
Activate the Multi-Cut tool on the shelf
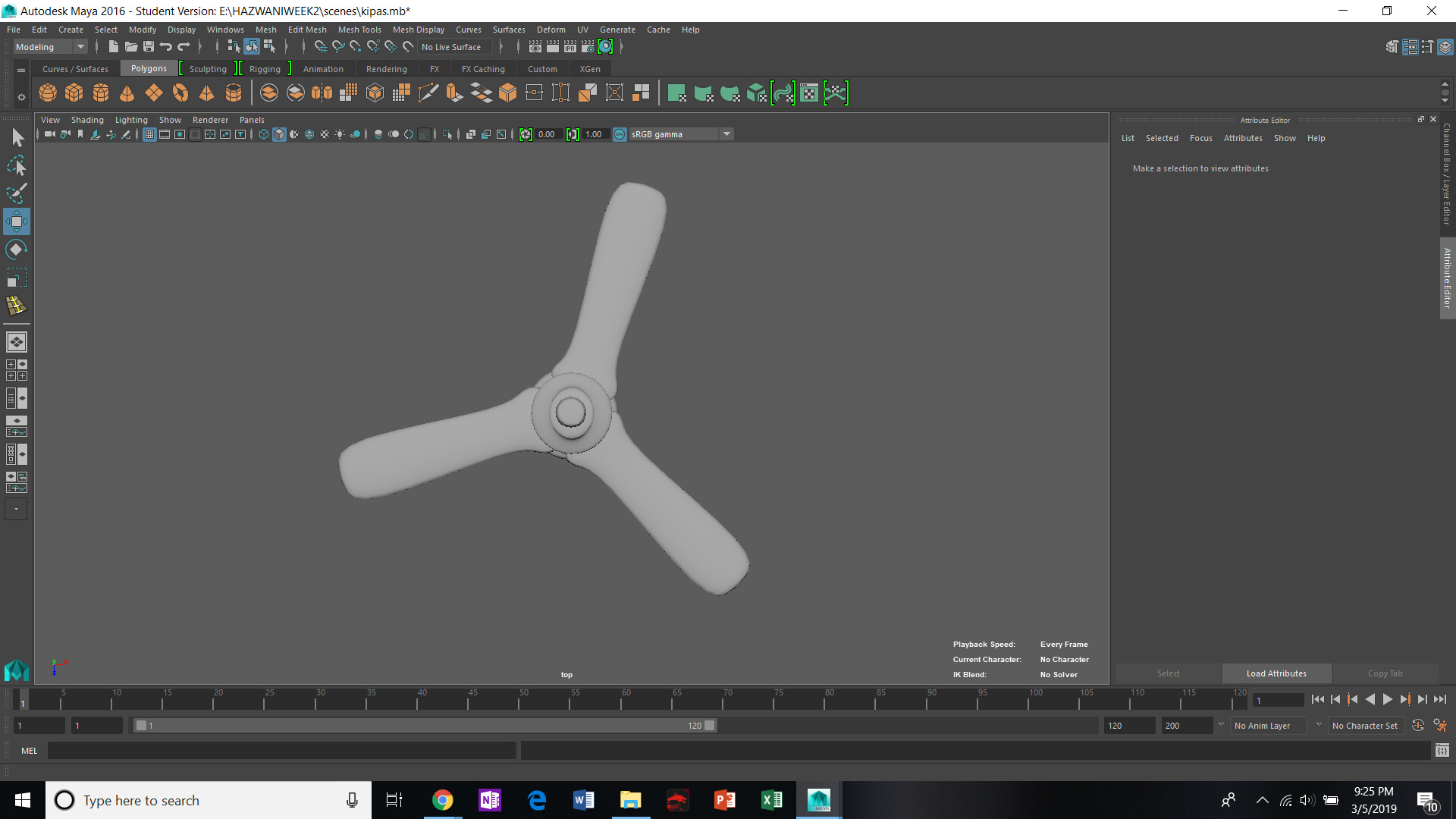428,93
